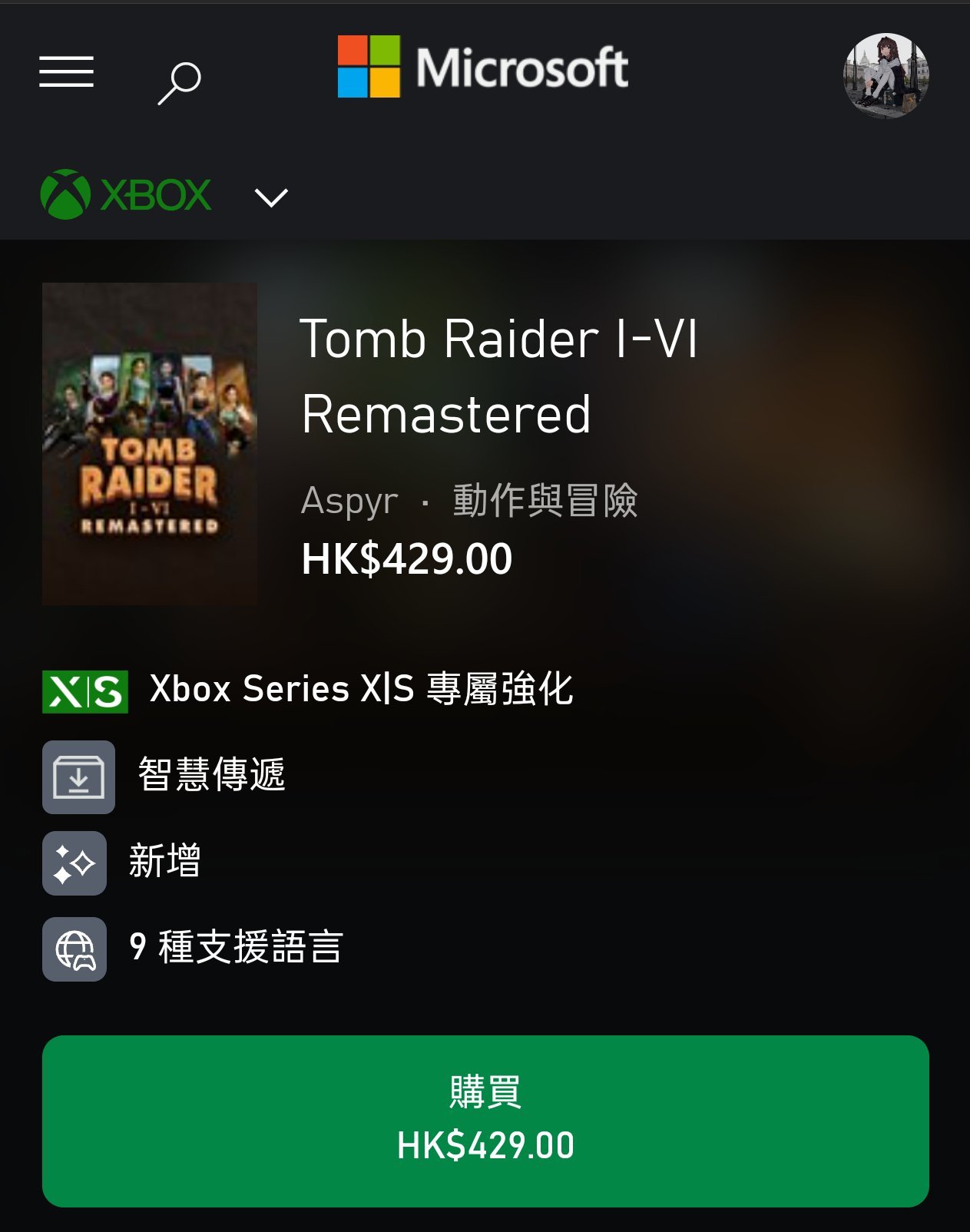
Task: Click the globe languages icon
Action: (x=74, y=949)
